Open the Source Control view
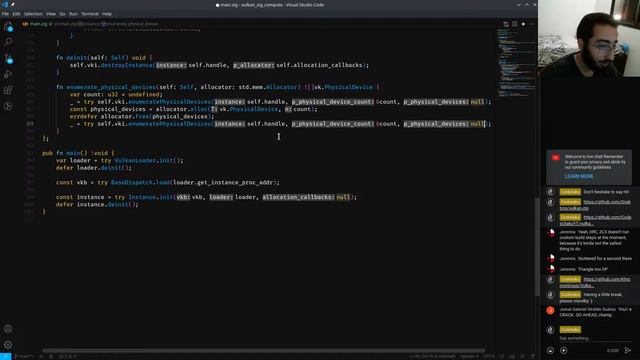The width and height of the screenshot is (640, 360). pos(8,58)
